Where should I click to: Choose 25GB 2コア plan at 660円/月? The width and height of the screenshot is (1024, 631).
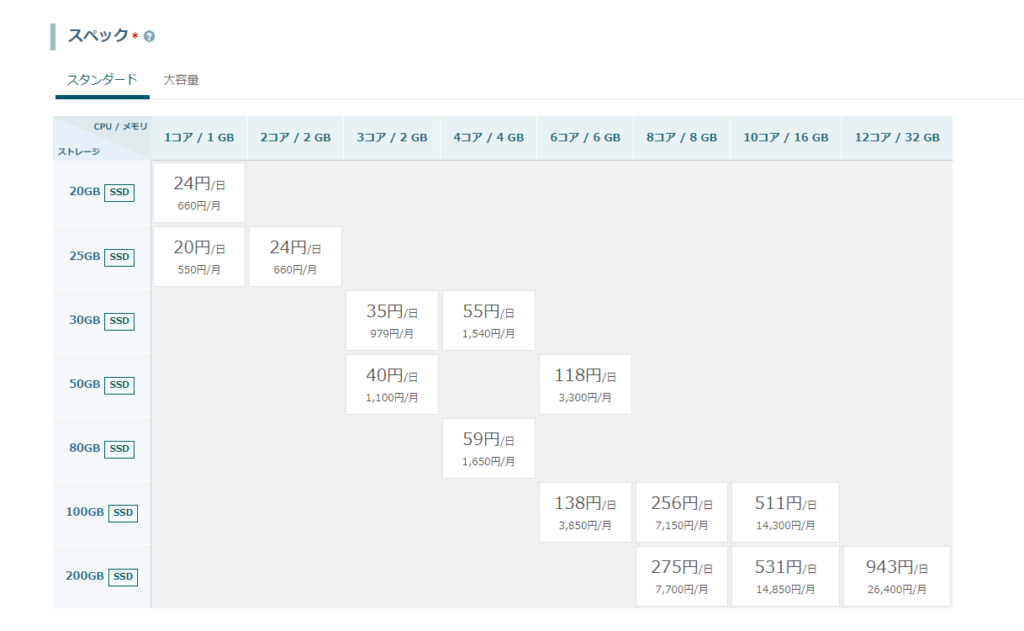click(x=295, y=257)
